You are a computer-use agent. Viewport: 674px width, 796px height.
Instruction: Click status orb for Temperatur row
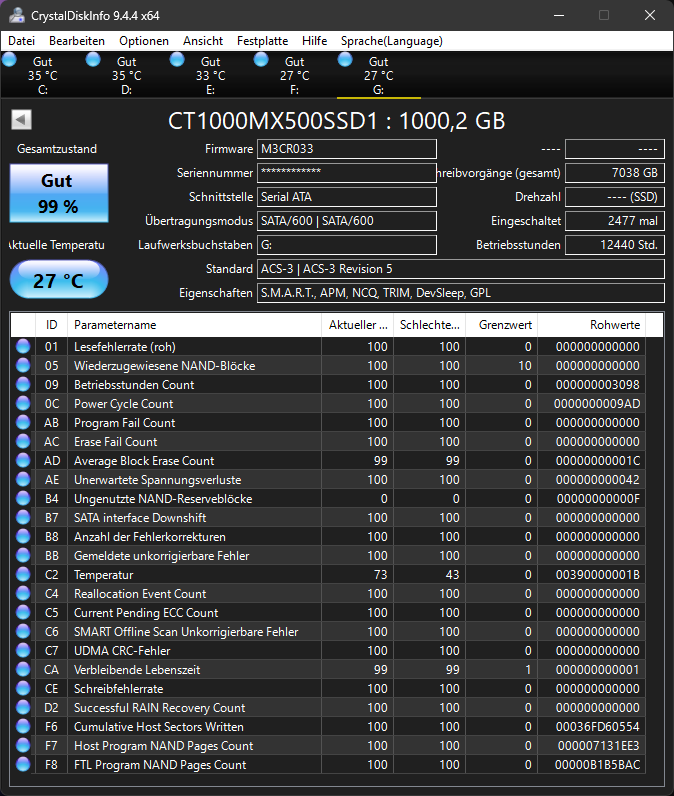point(23,574)
